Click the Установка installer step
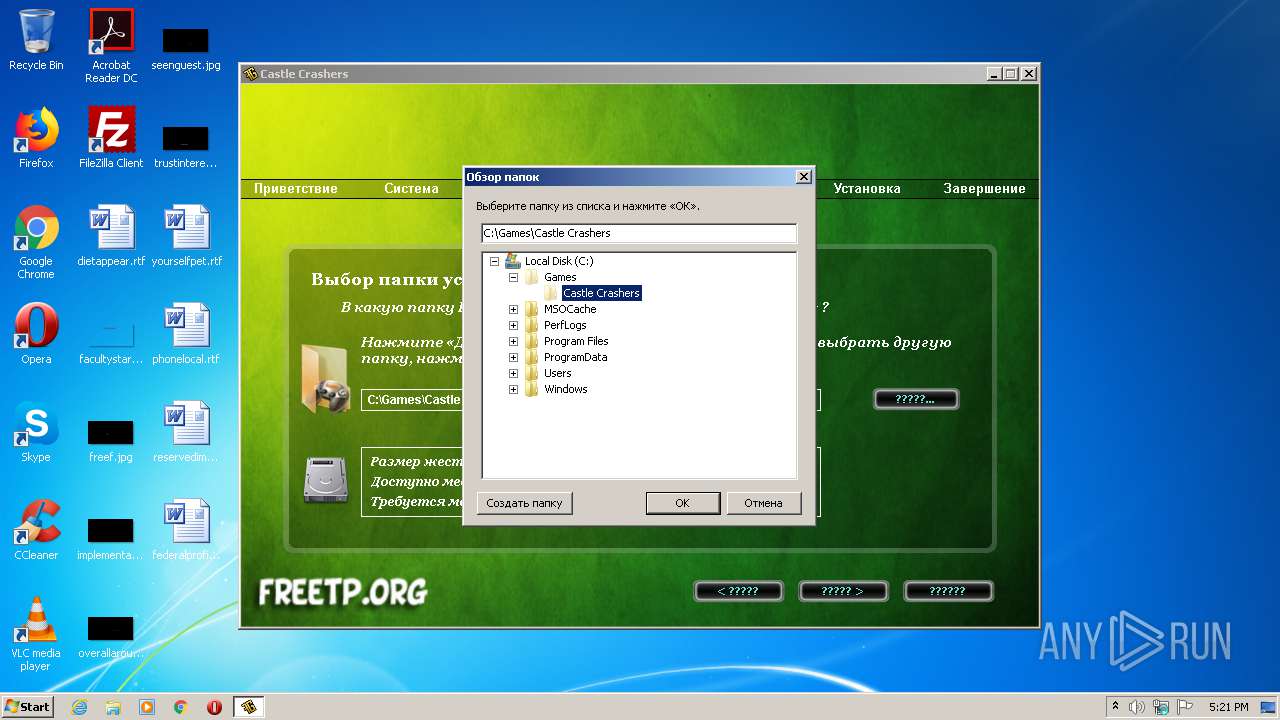The image size is (1280, 720). point(867,188)
